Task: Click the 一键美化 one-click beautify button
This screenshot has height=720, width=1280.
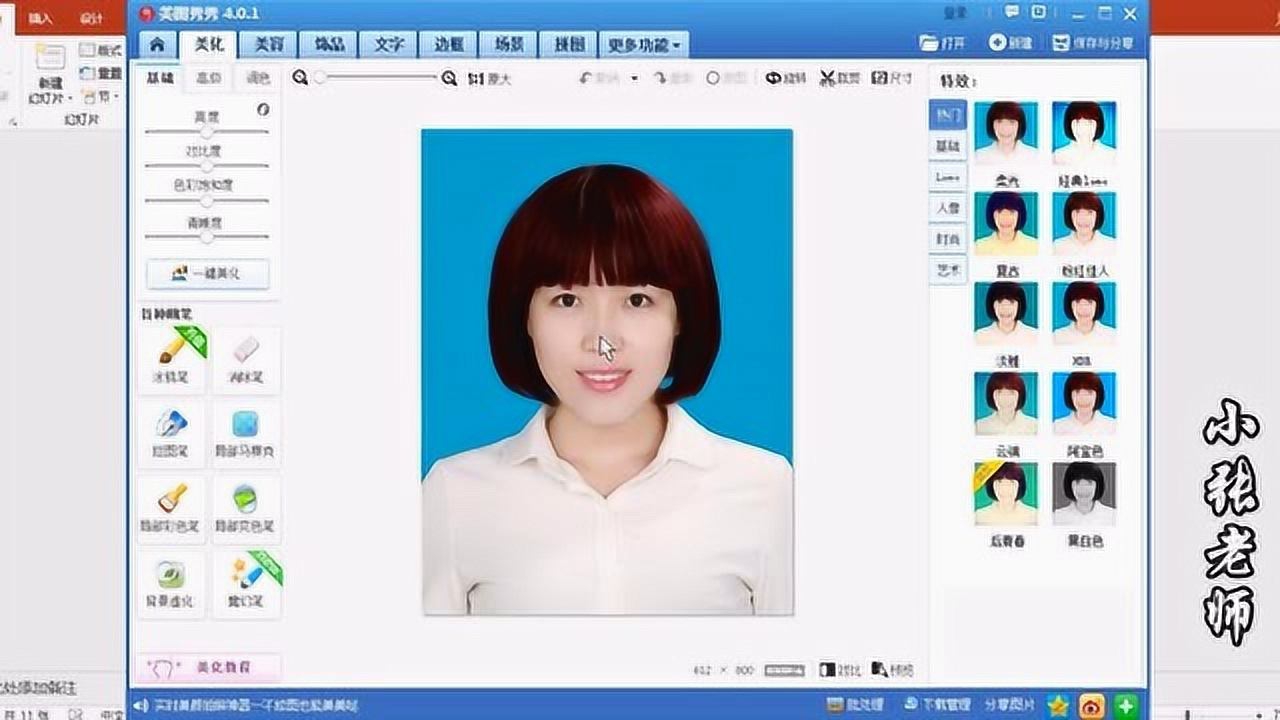Action: click(x=208, y=273)
